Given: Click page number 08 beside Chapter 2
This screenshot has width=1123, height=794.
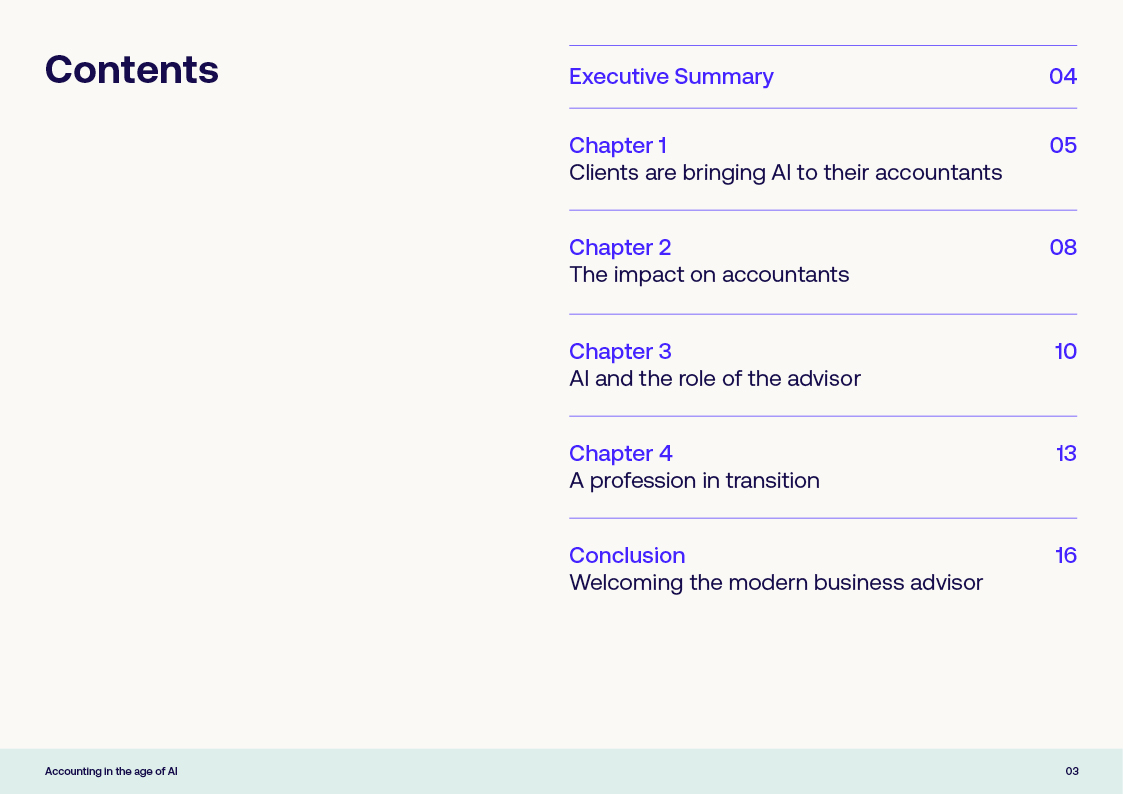Looking at the screenshot, I should [x=1063, y=248].
